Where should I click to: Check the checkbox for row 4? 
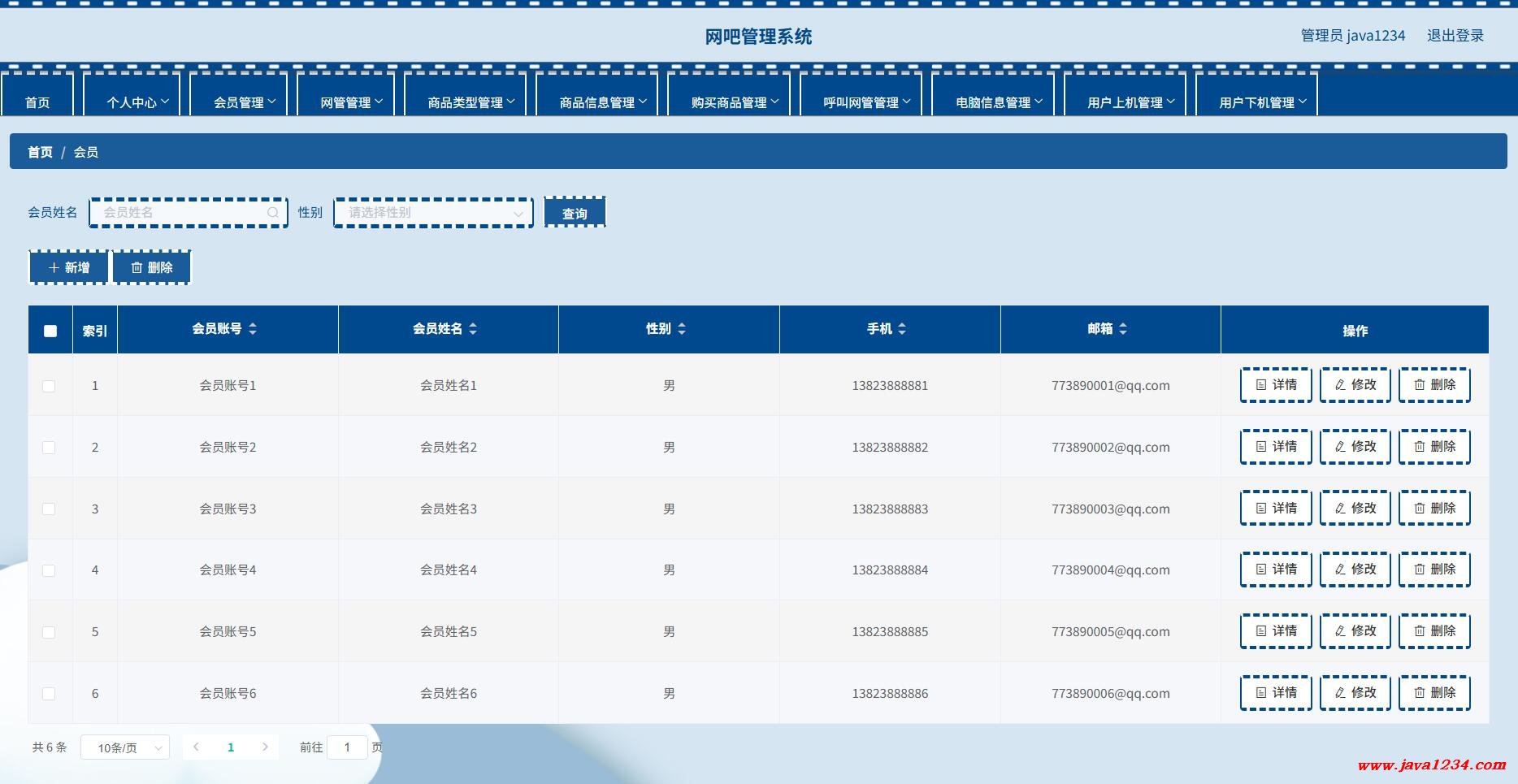(x=49, y=570)
